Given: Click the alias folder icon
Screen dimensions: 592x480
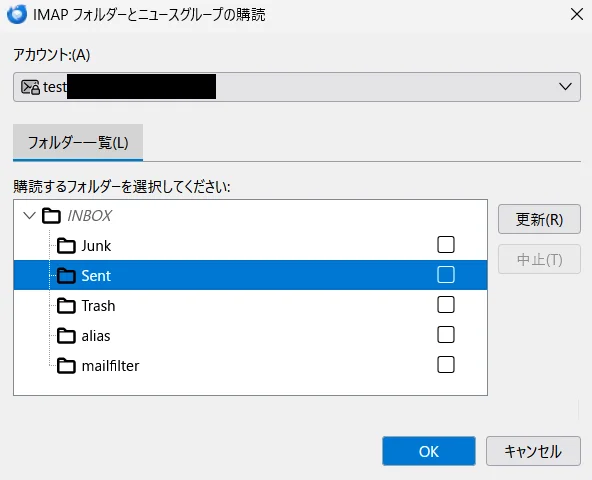Looking at the screenshot, I should [x=66, y=336].
